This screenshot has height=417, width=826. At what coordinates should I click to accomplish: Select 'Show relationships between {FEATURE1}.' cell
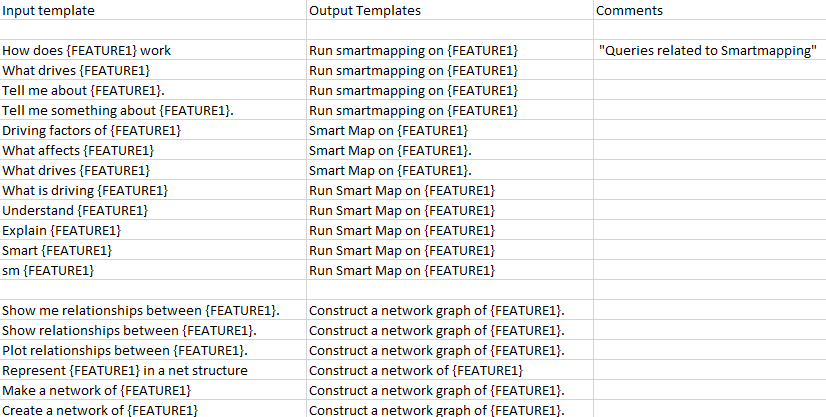pos(153,330)
